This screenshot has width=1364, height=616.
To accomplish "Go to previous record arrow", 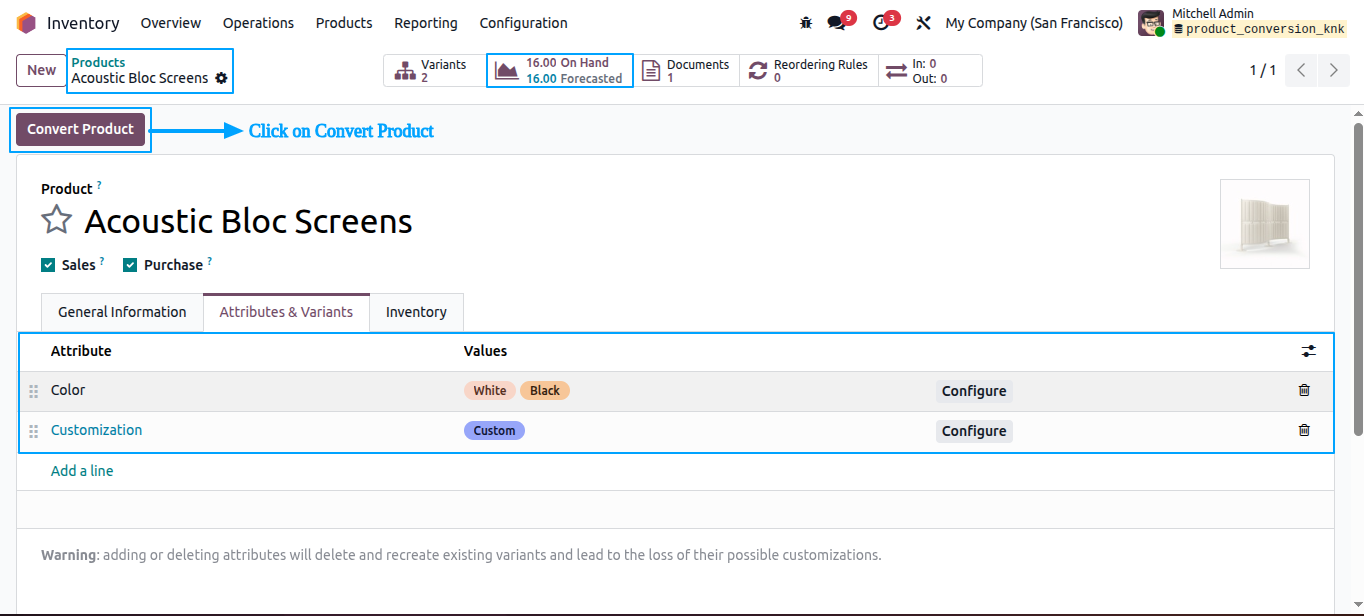I will pos(1301,70).
